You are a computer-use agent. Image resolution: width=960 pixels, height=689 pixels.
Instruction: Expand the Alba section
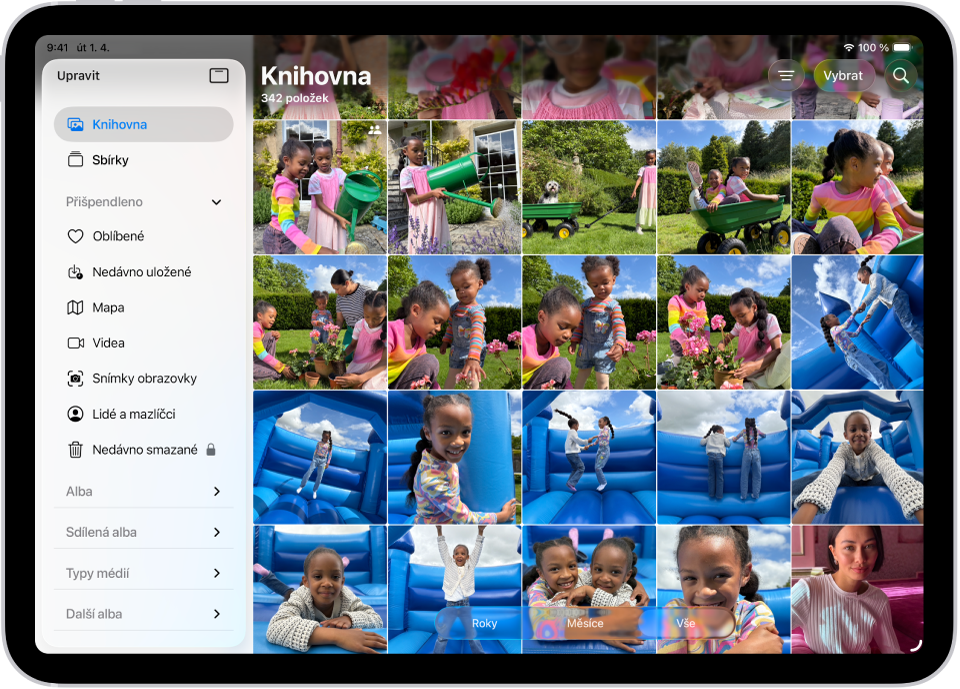[x=217, y=491]
